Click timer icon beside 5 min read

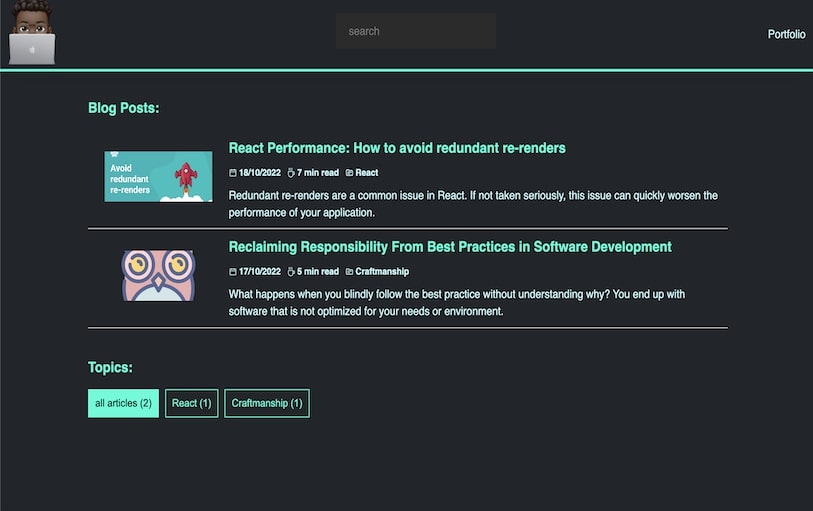291,272
